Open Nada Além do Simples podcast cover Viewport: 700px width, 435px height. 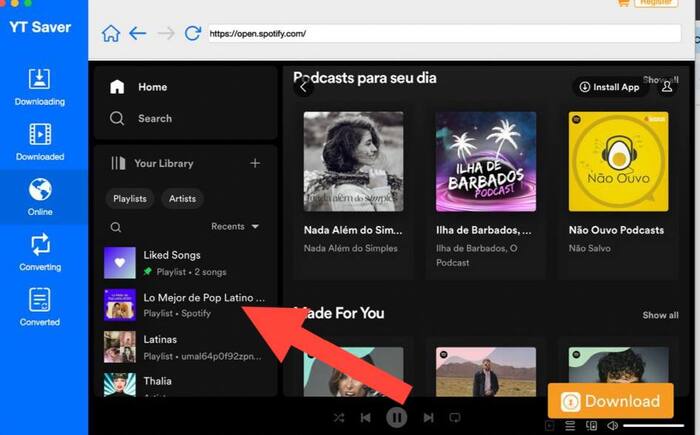[x=354, y=162]
